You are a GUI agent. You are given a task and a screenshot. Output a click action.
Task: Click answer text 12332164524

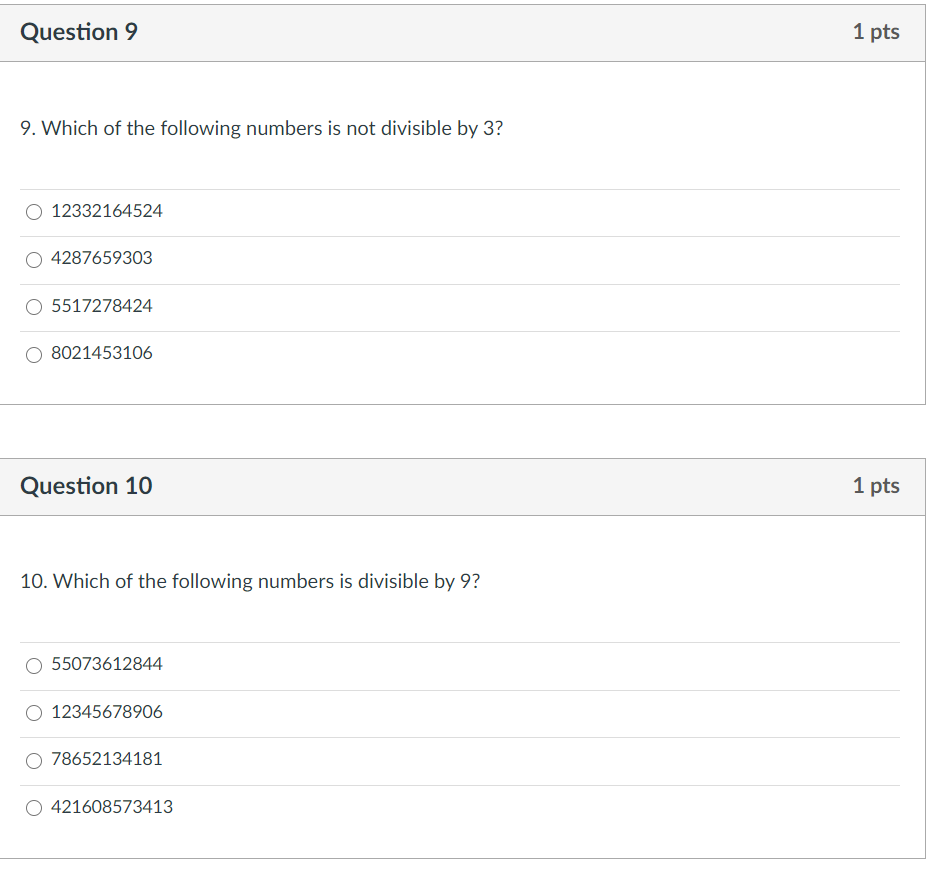(x=106, y=211)
